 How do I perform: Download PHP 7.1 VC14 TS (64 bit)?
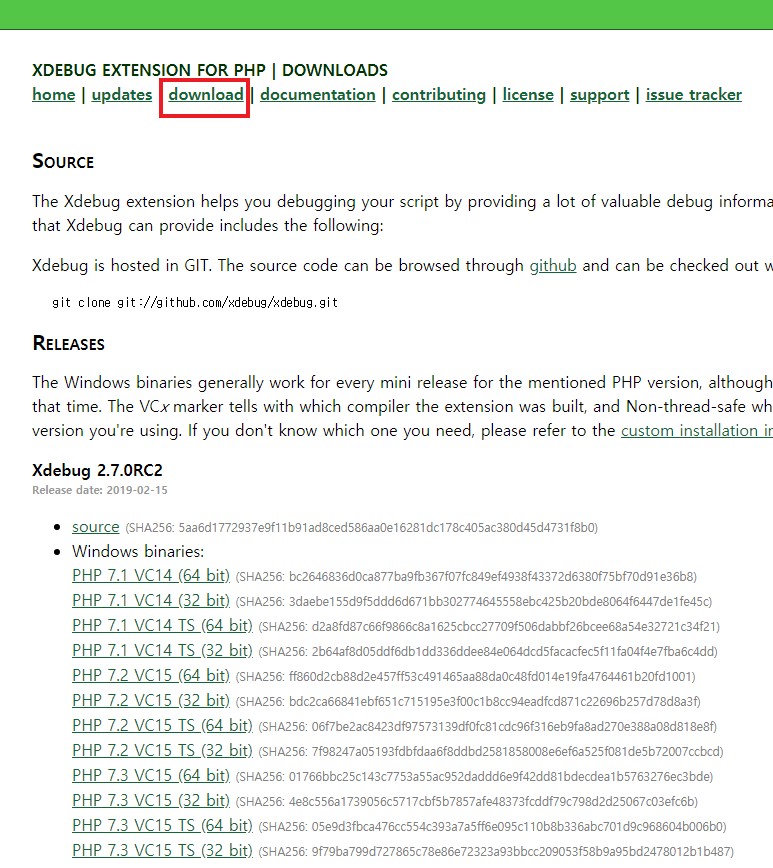(162, 626)
